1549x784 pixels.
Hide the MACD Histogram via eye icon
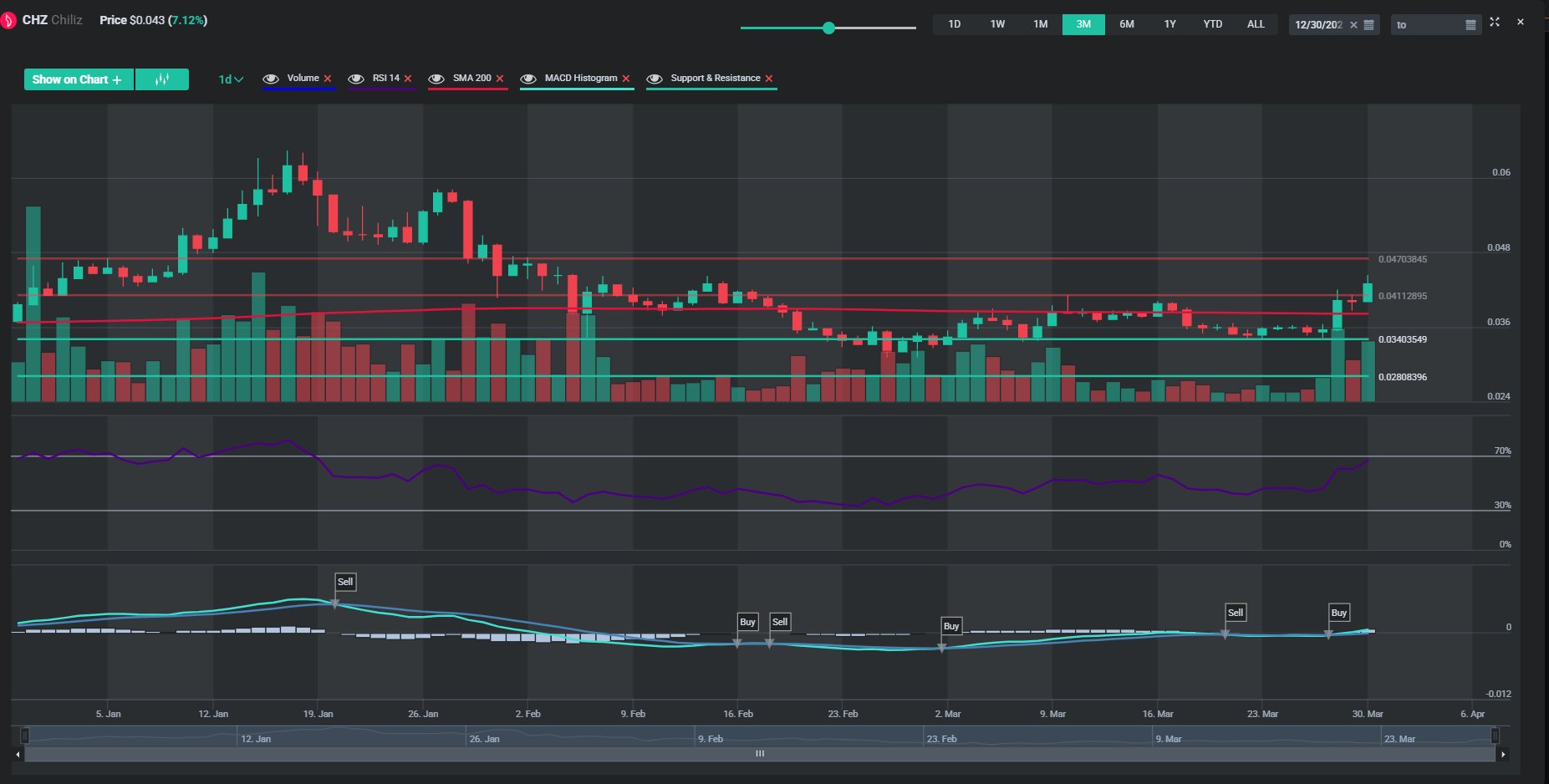pos(528,79)
